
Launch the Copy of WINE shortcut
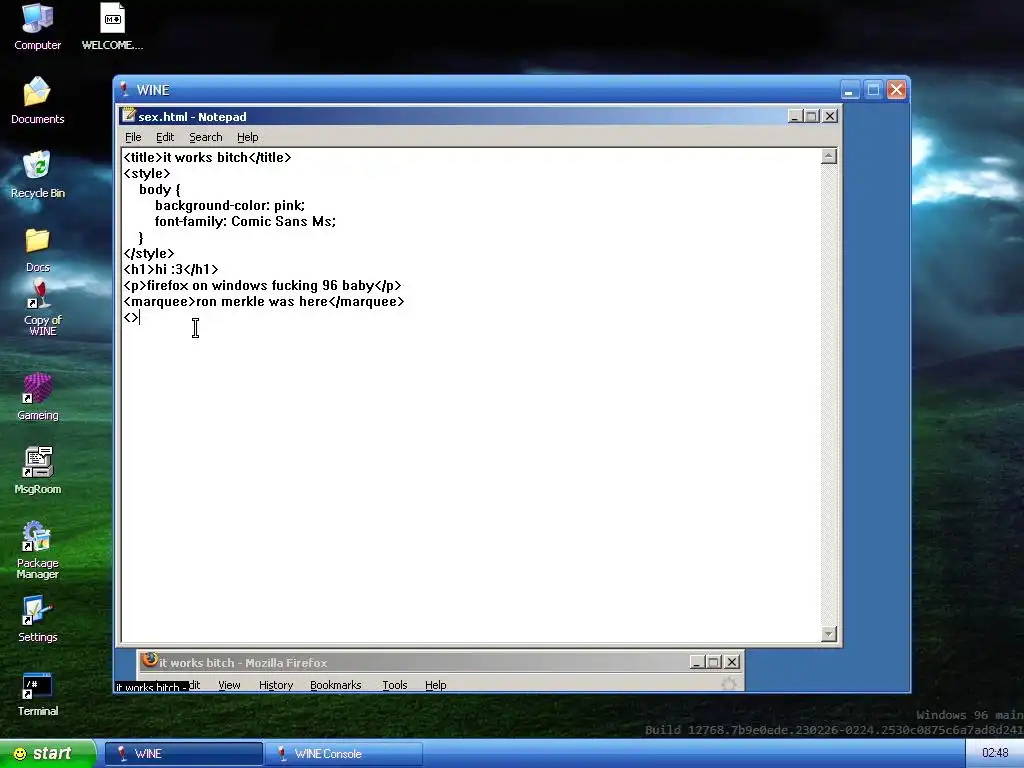click(x=42, y=307)
